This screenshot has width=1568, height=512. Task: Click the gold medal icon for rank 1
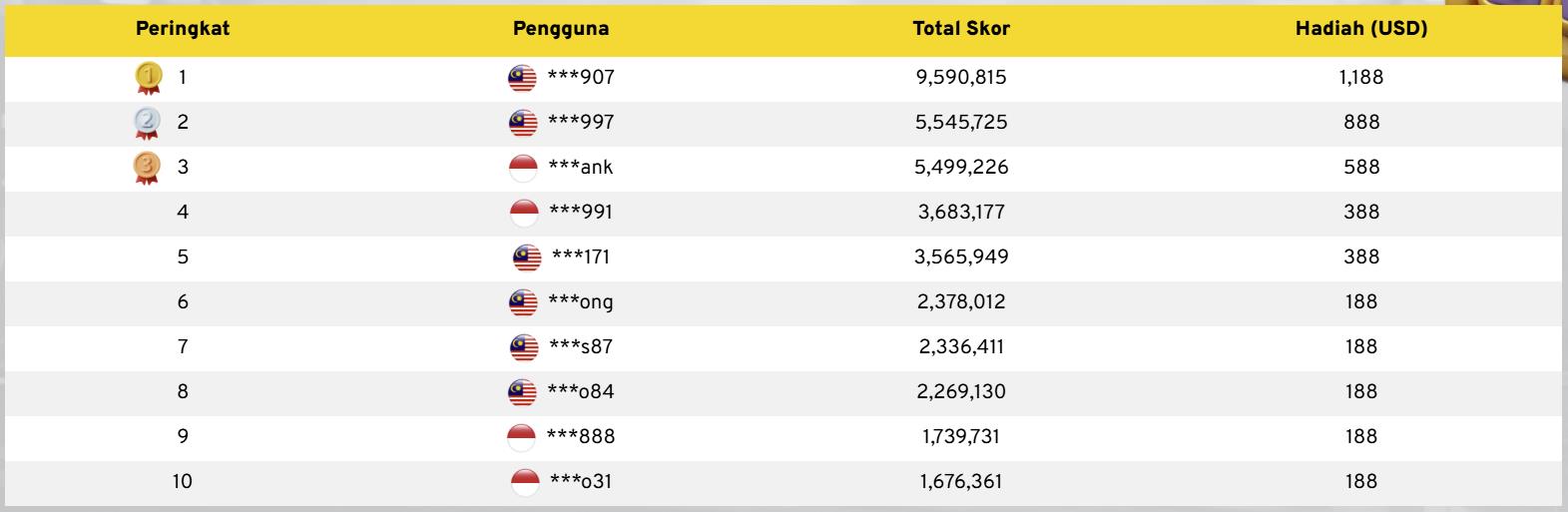pos(148,77)
